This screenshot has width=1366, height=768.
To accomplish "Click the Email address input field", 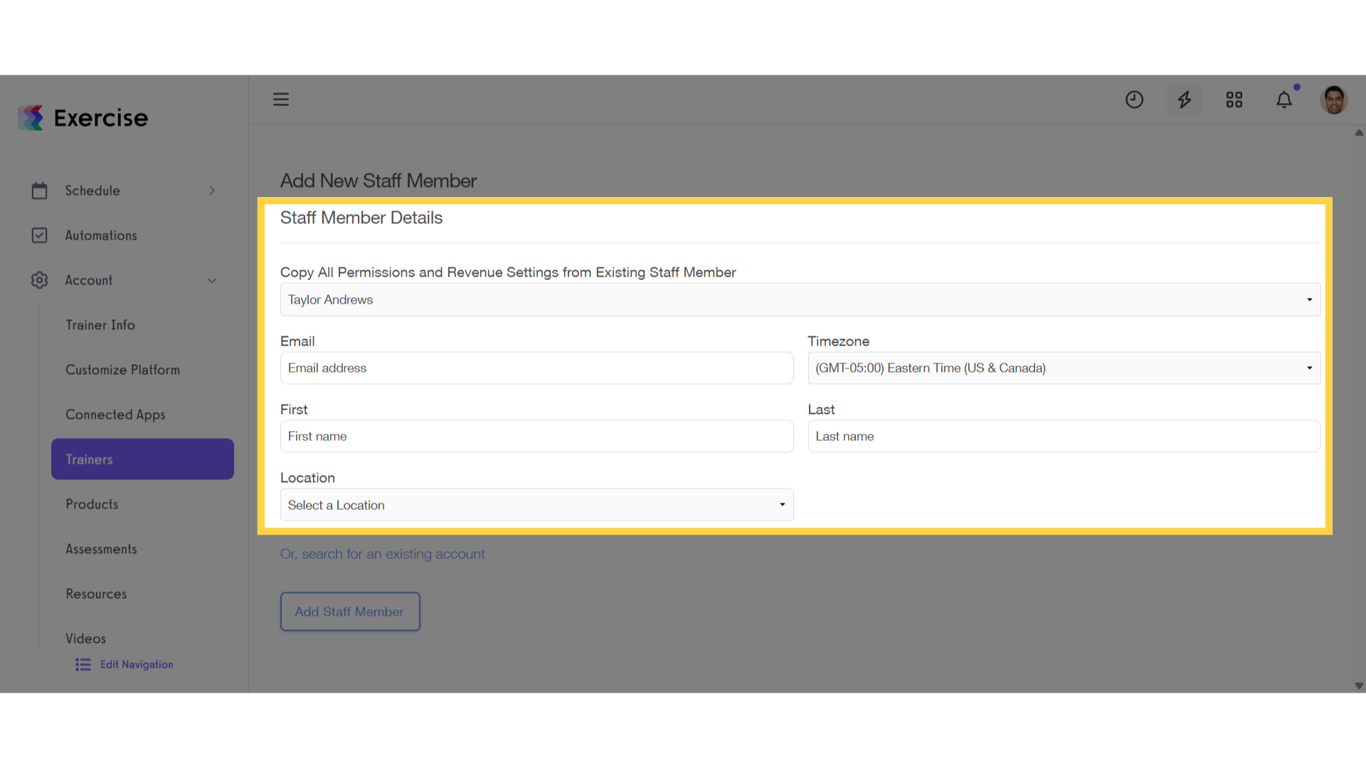I will pos(537,368).
